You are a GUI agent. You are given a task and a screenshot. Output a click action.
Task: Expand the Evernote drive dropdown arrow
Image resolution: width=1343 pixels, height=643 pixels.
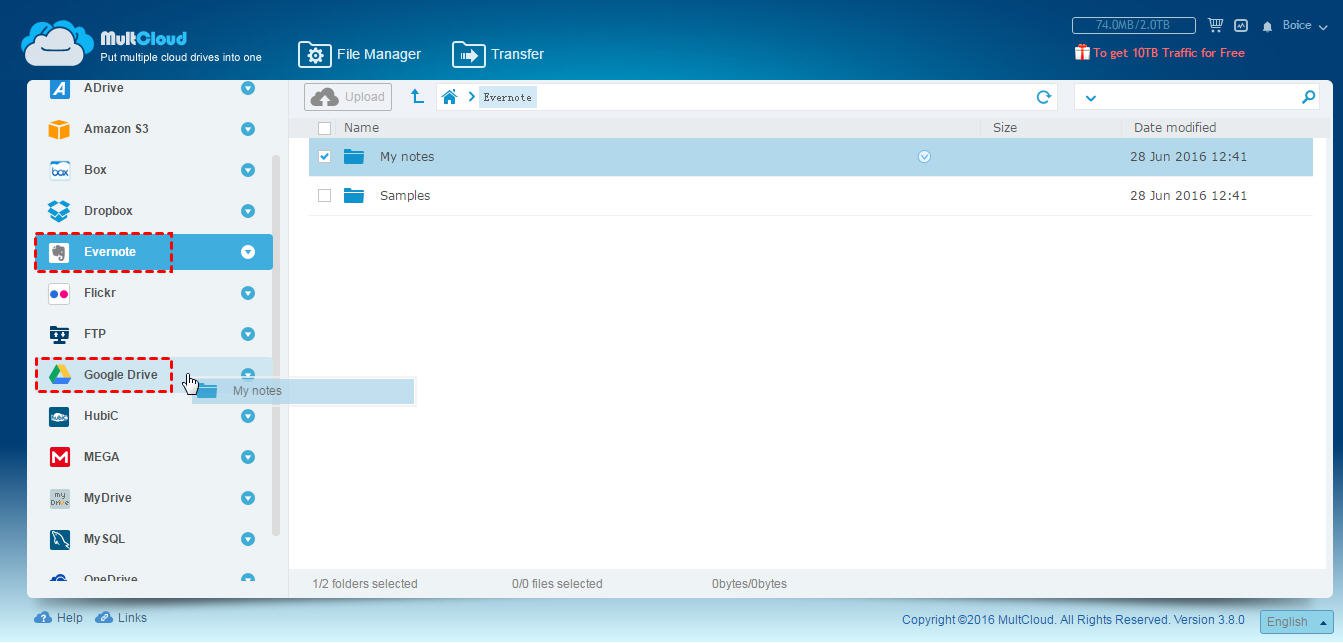click(x=248, y=252)
